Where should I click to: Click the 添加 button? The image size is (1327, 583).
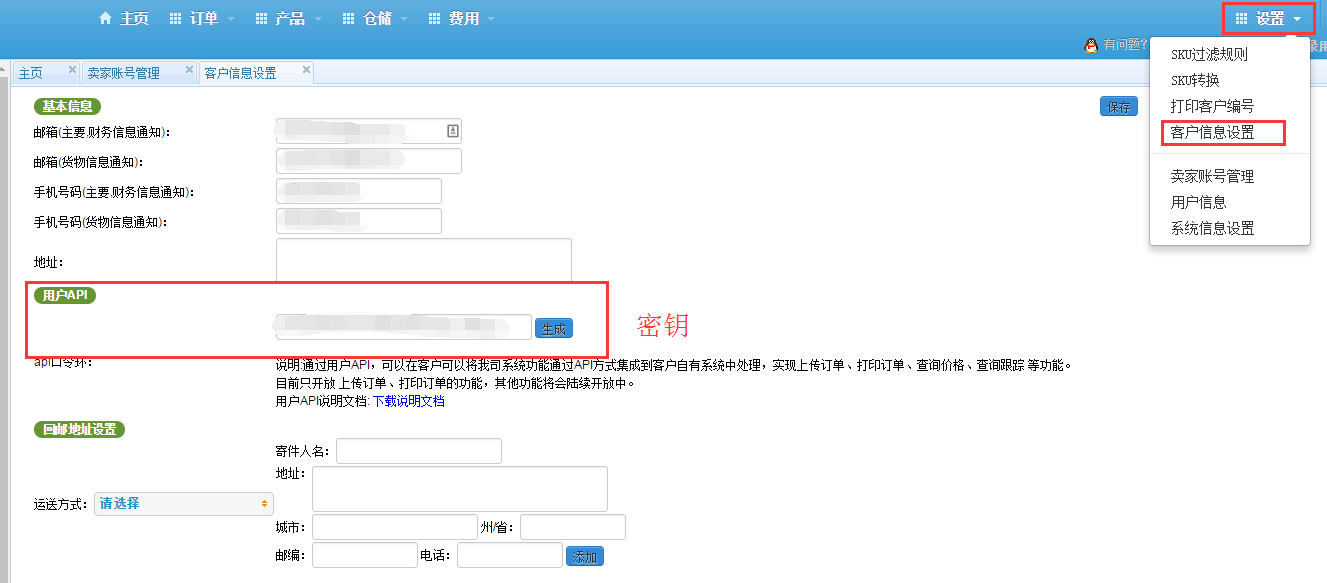click(x=585, y=557)
